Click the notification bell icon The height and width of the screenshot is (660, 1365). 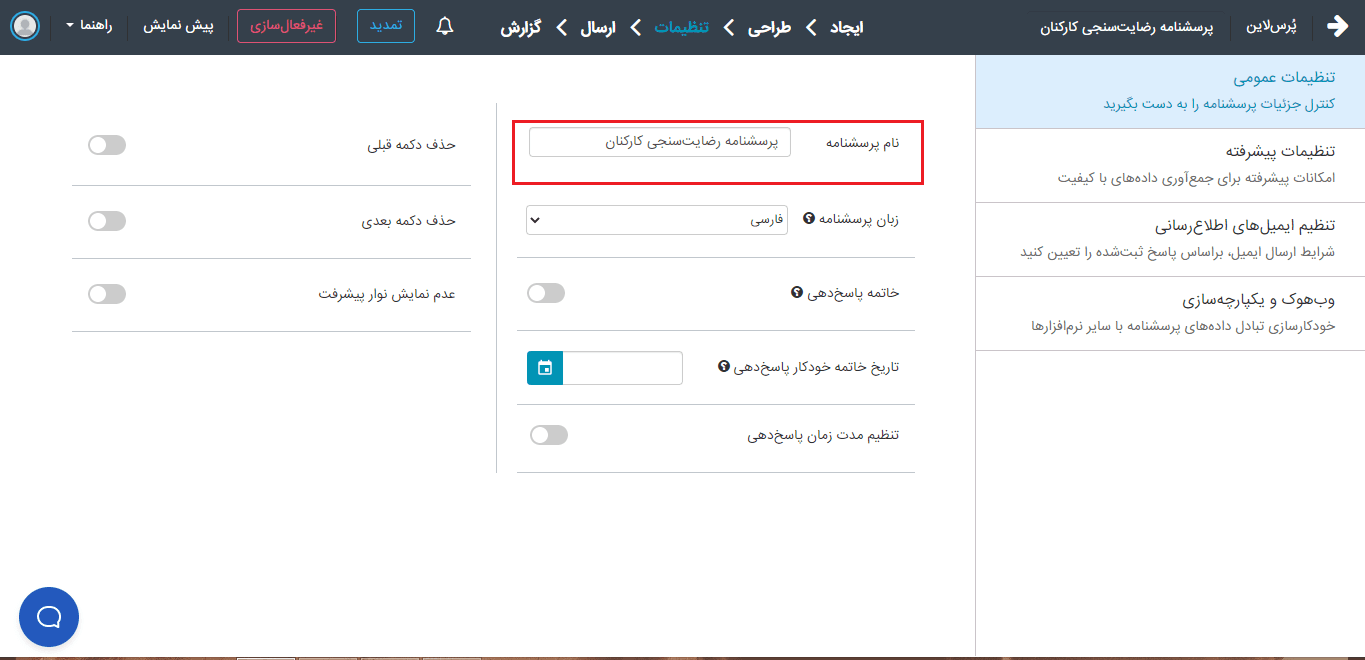445,27
